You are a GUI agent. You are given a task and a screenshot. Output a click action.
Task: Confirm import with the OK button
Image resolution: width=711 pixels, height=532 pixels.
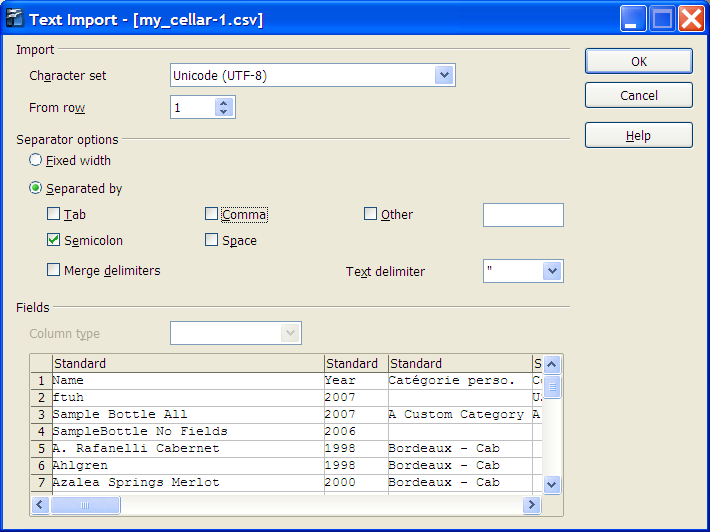638,61
